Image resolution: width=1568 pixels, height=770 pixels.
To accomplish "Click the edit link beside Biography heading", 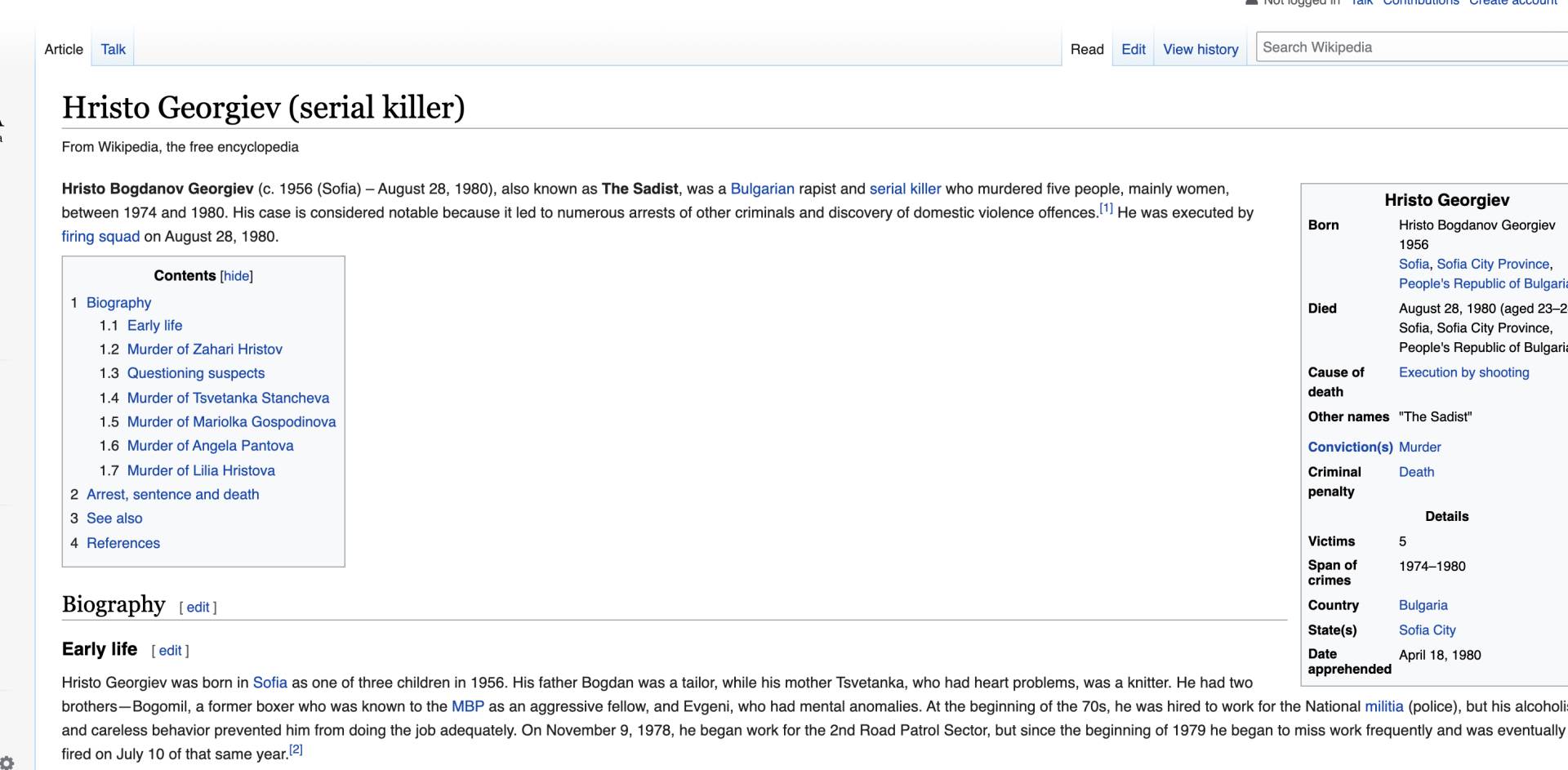I will 198,607.
